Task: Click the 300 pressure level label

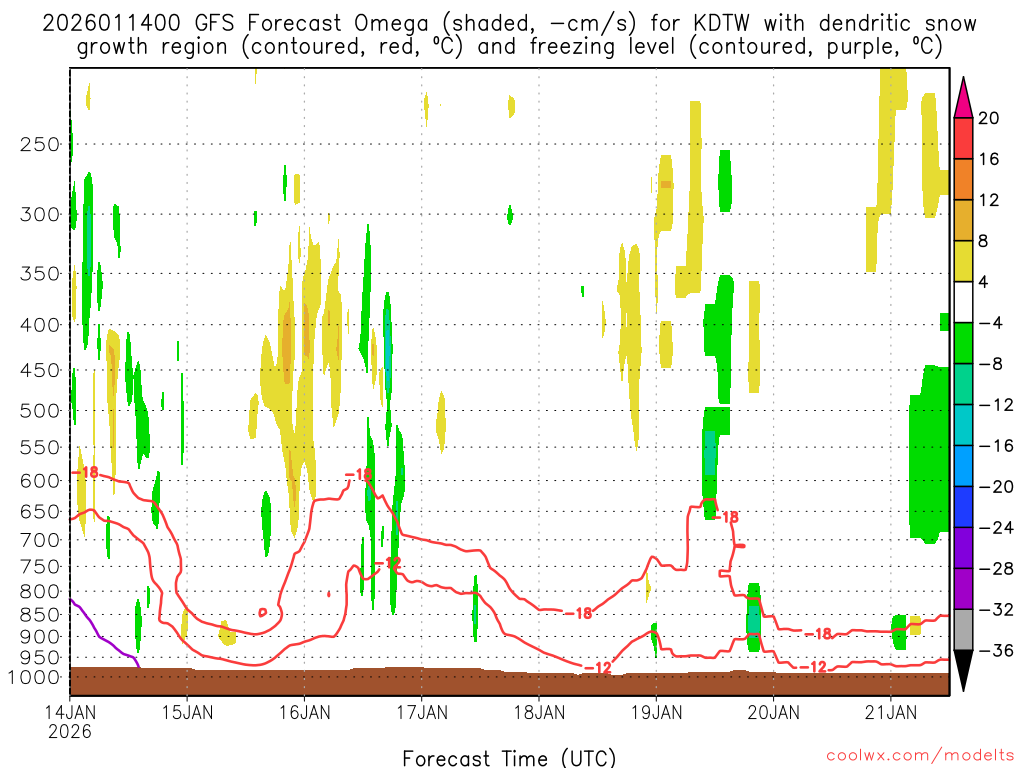Action: coord(40,214)
